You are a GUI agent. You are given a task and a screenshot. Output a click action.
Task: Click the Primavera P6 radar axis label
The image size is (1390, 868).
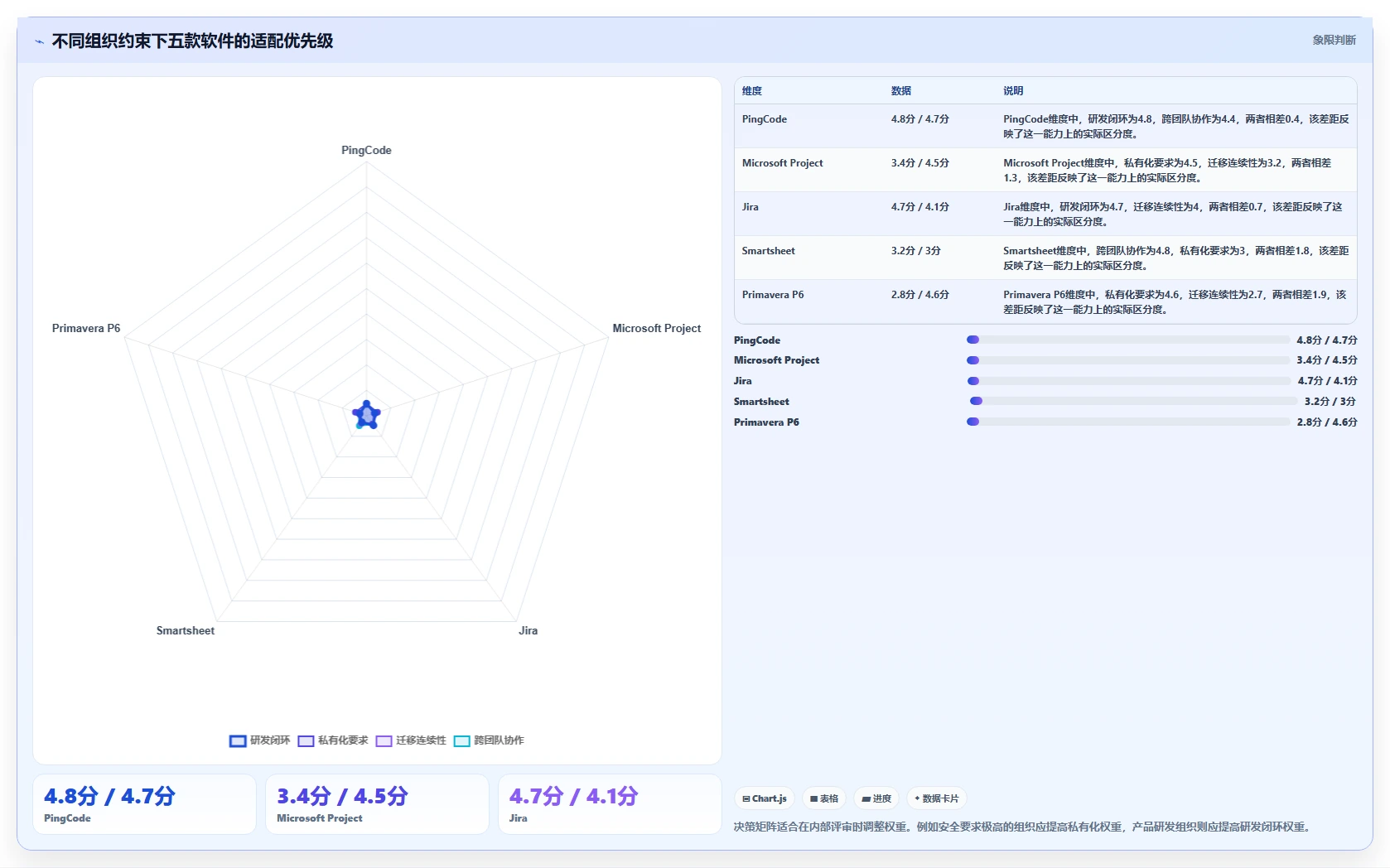click(86, 329)
